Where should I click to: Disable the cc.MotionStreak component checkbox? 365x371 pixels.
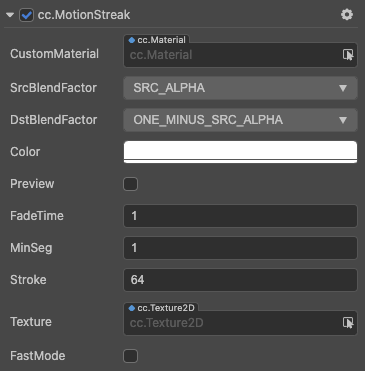click(26, 15)
